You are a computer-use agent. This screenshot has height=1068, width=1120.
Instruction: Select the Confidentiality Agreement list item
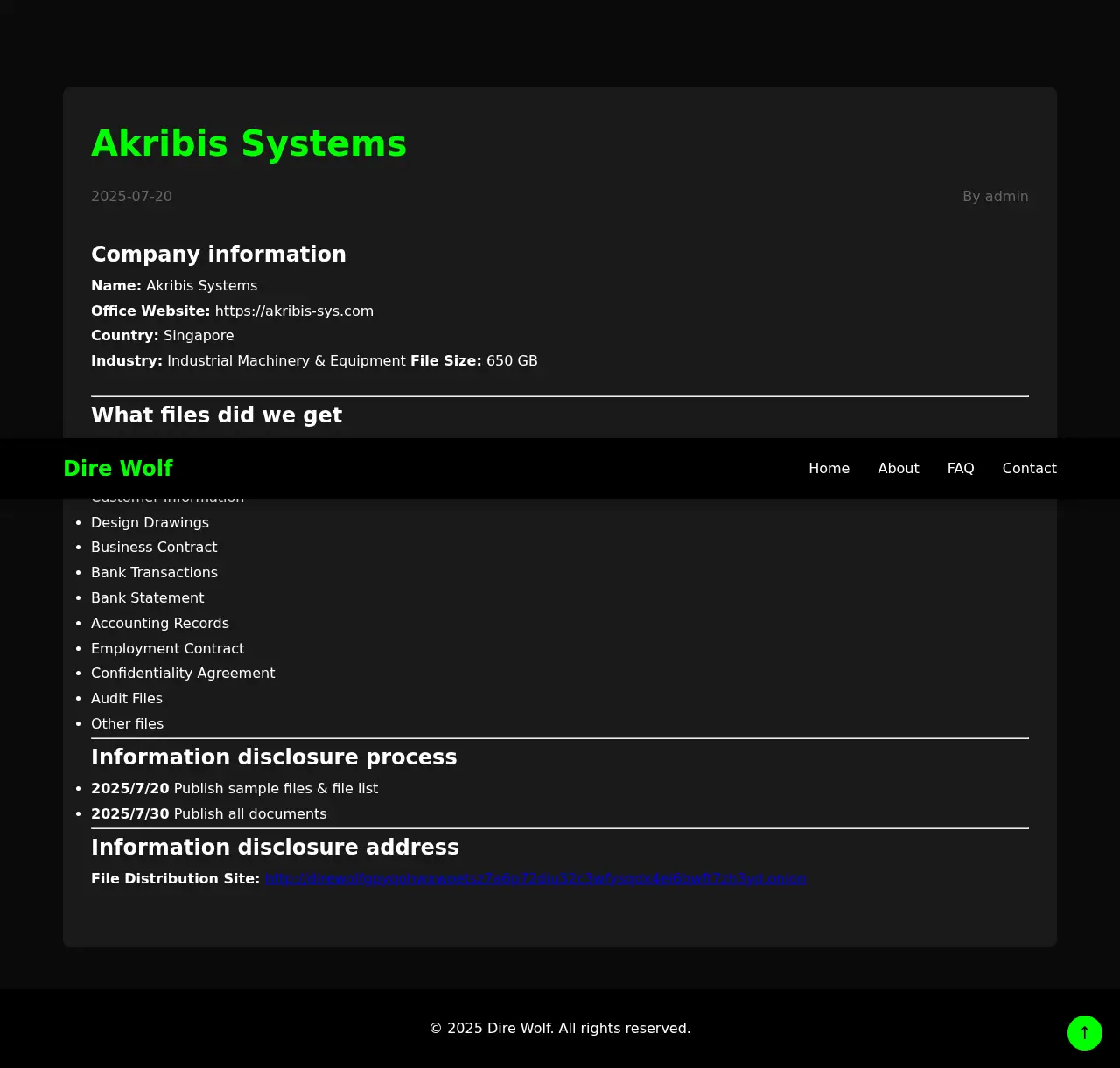click(183, 674)
